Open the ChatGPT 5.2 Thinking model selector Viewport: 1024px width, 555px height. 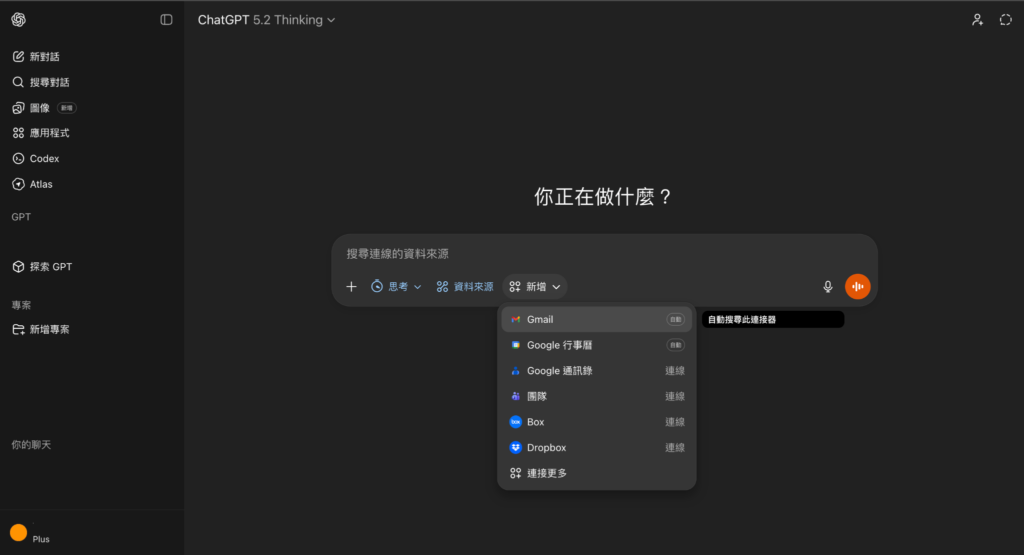(x=266, y=20)
